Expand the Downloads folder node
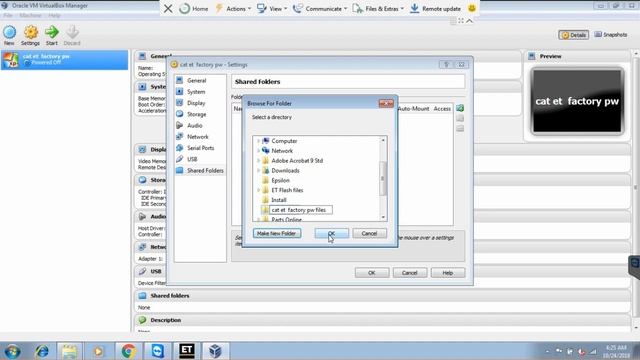This screenshot has width=640, height=360. click(258, 170)
